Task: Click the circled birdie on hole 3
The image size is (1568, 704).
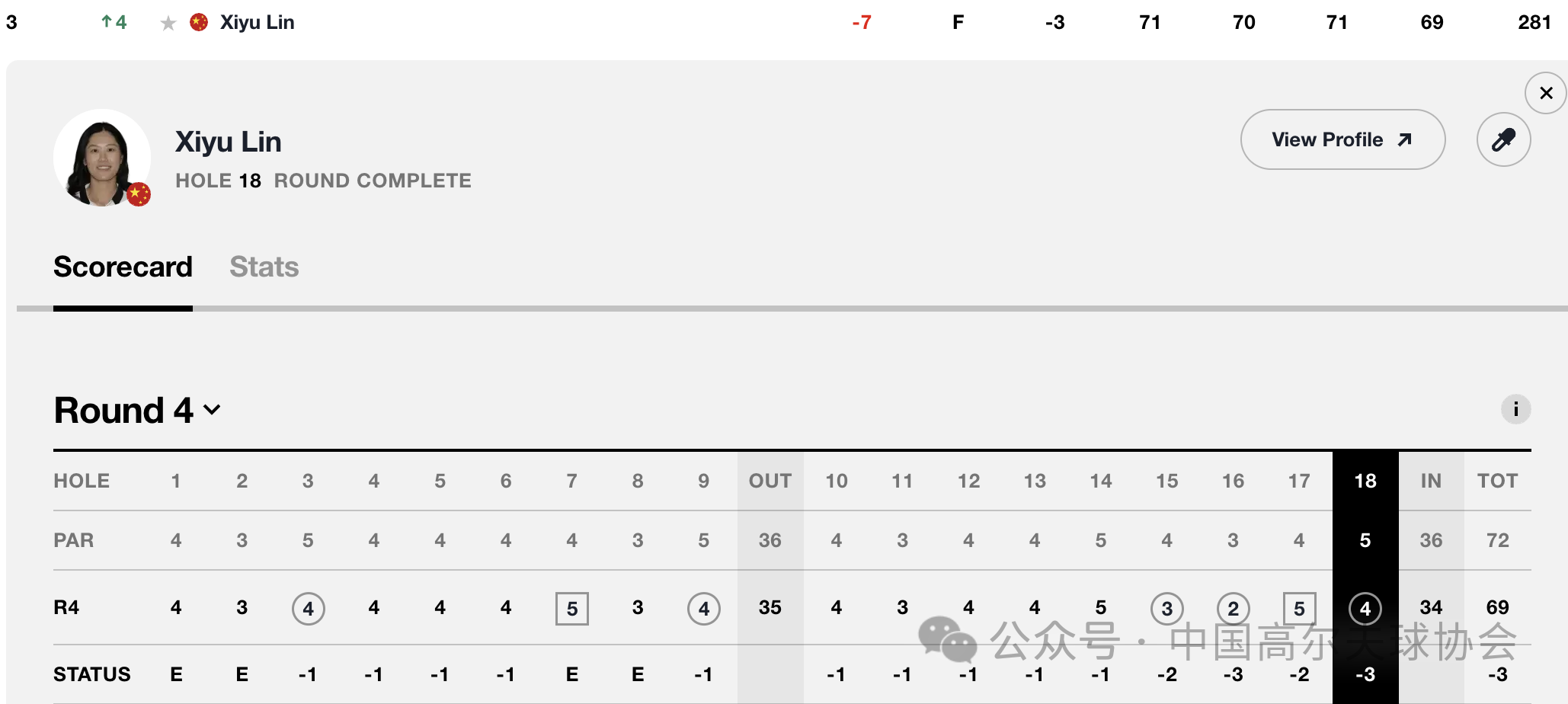Action: [308, 609]
